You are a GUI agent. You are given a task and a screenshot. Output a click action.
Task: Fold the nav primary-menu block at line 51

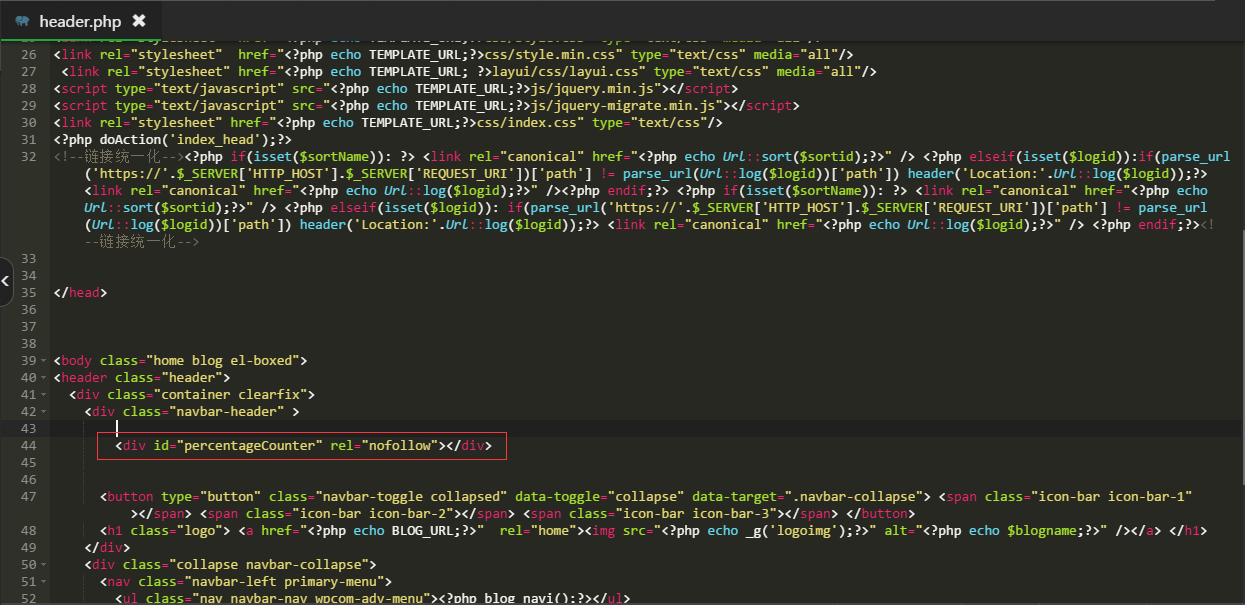[42, 581]
